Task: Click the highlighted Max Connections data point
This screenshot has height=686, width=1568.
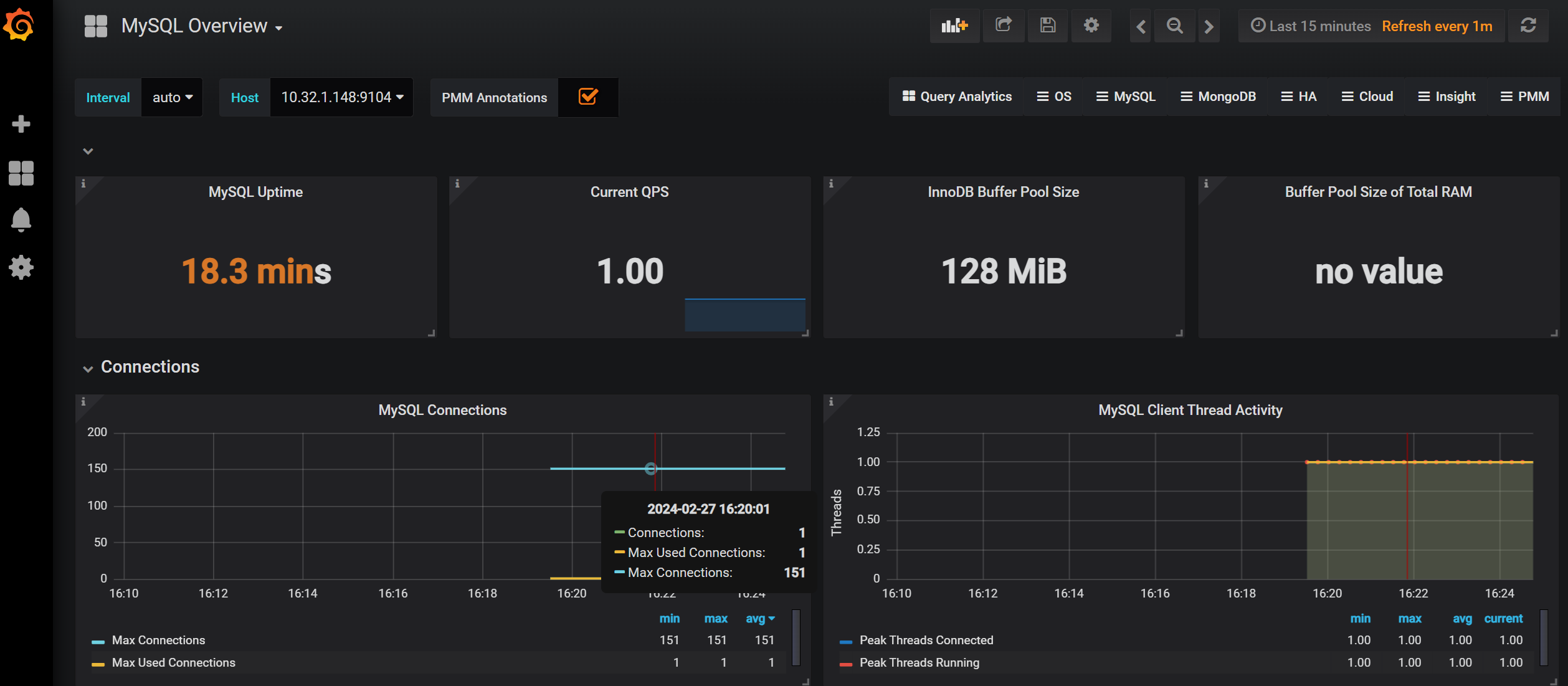Action: point(651,469)
